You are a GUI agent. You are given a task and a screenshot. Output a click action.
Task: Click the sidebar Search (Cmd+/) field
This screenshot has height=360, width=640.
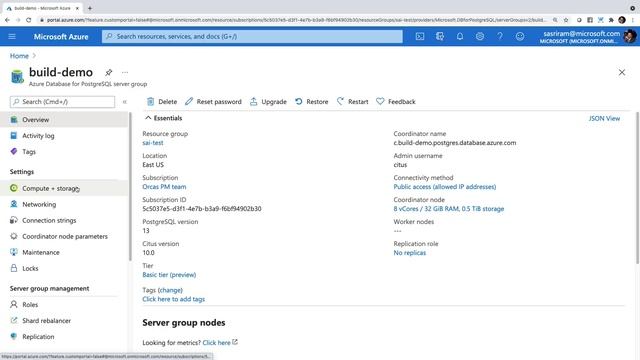pyautogui.click(x=62, y=102)
